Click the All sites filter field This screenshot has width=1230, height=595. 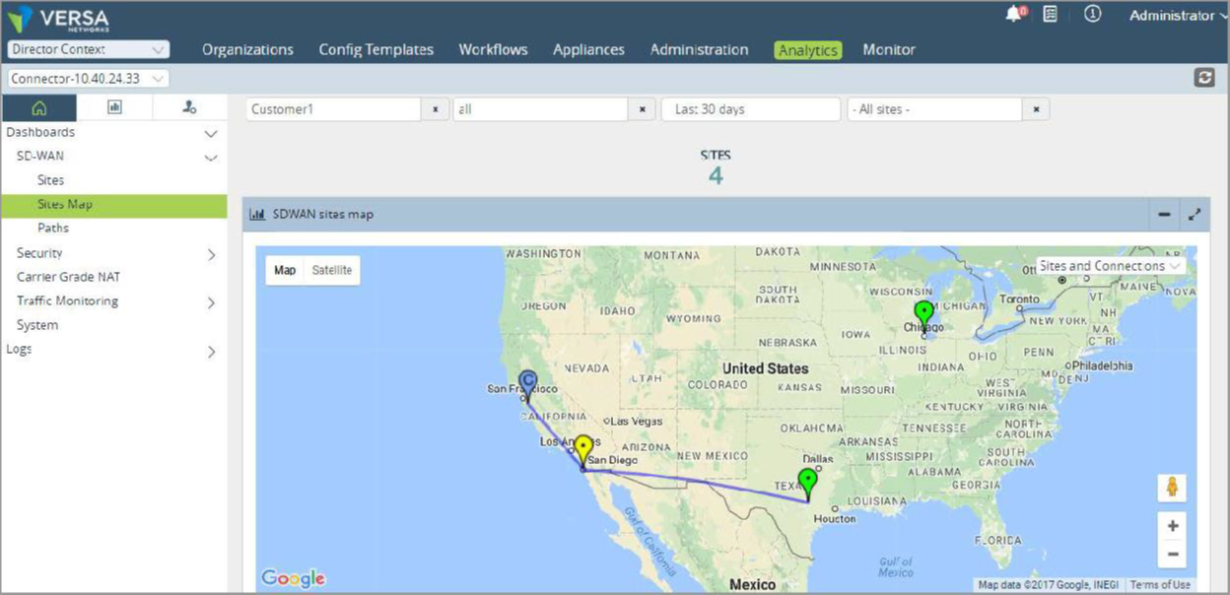935,110
